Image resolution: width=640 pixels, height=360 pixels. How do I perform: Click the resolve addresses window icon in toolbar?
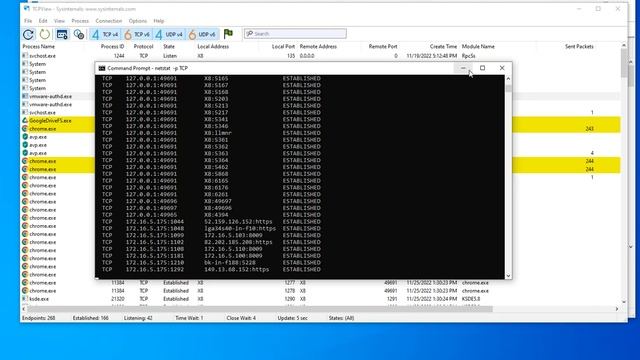(x=62, y=34)
